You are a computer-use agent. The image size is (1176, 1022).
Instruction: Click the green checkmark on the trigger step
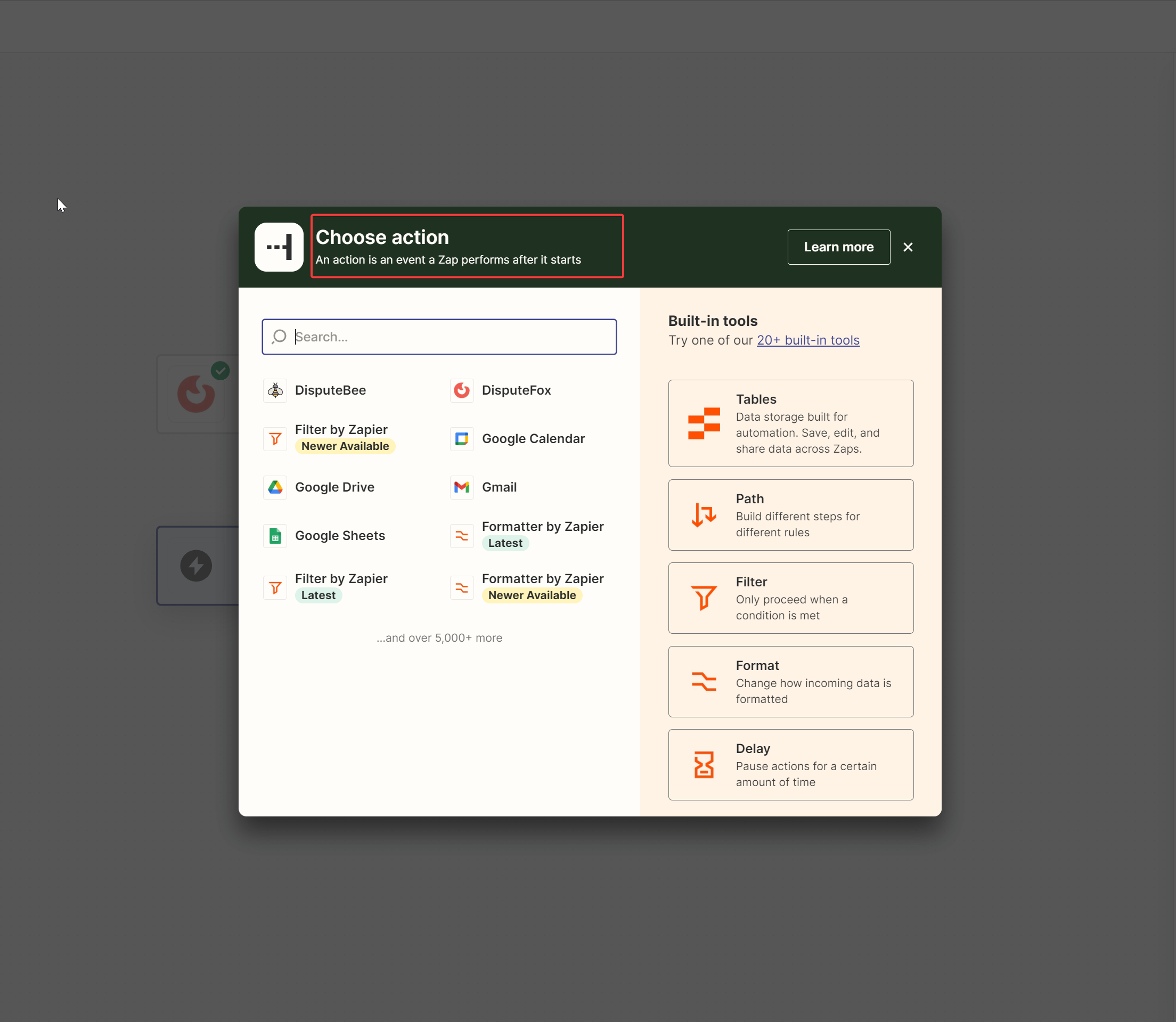[x=220, y=370]
